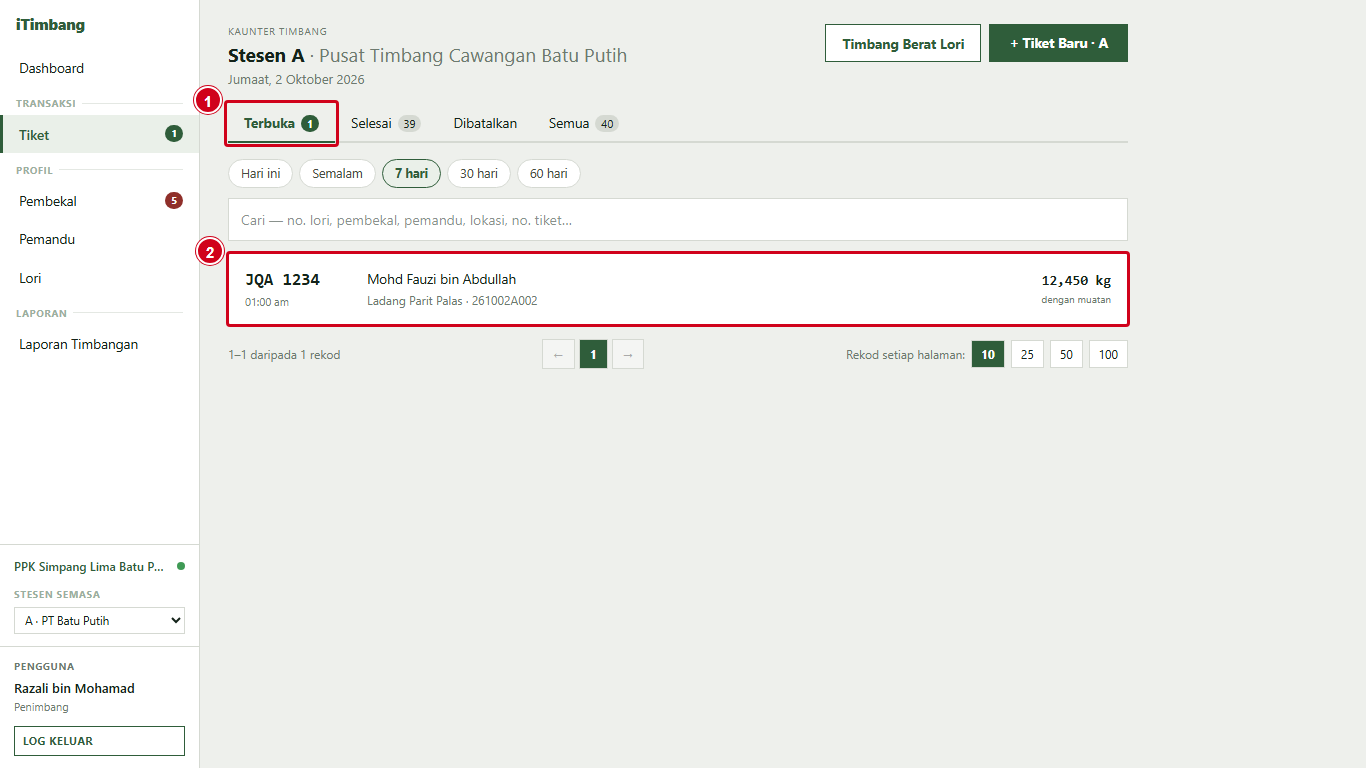Go to Tiket in the sidebar

click(99, 134)
